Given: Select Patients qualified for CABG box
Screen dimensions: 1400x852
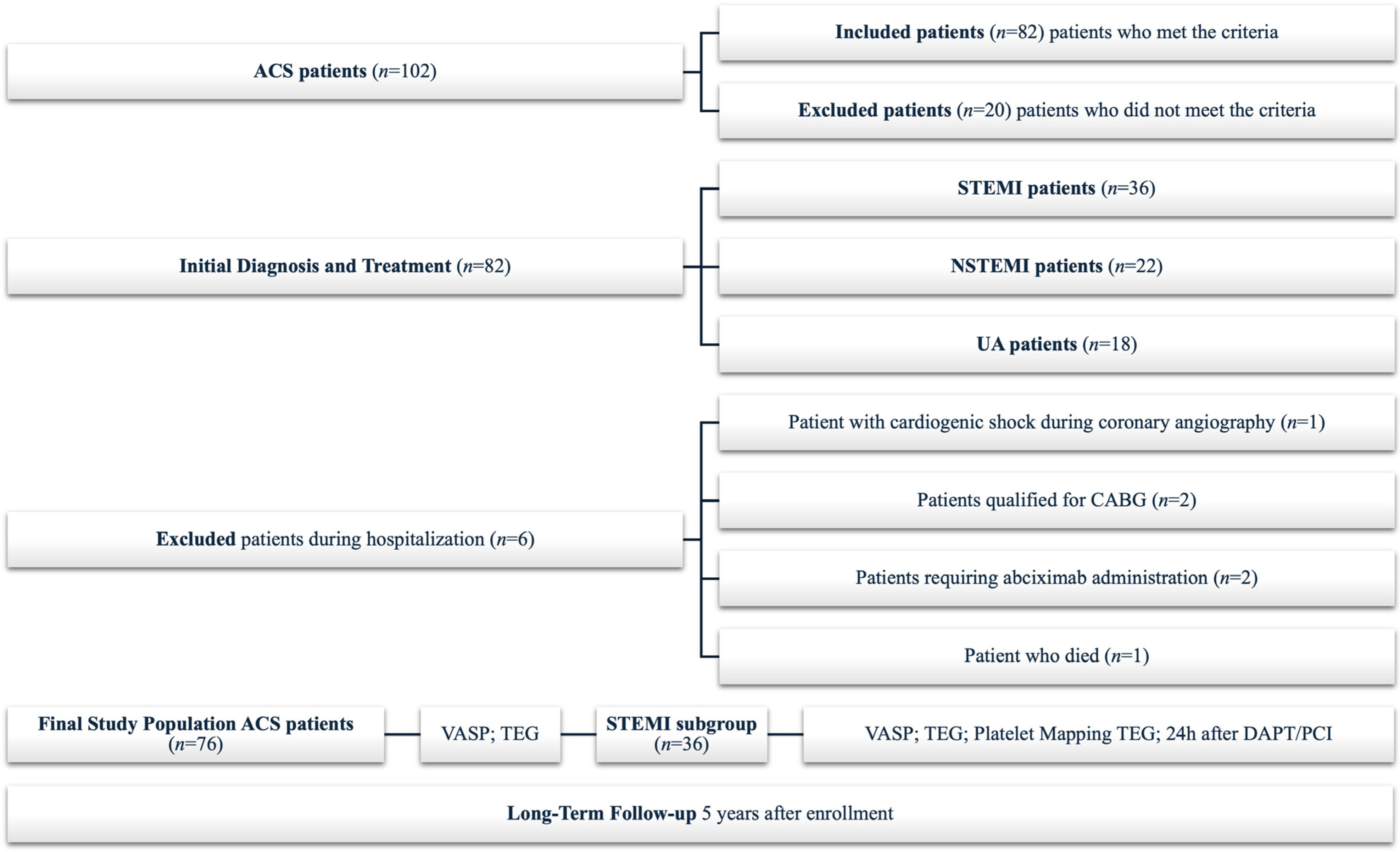Looking at the screenshot, I should [x=1056, y=500].
